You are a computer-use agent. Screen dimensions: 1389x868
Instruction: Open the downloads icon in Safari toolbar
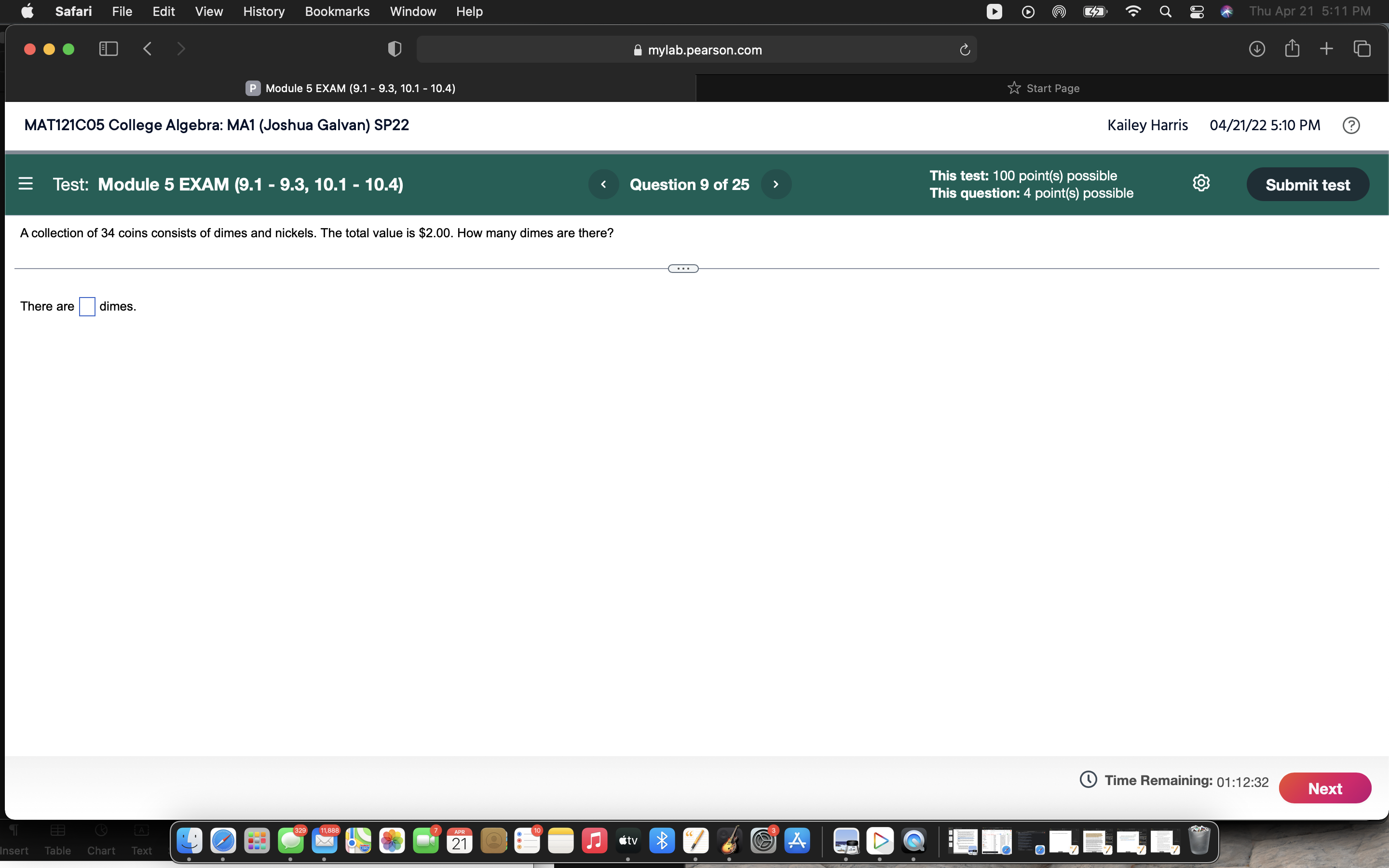[x=1257, y=49]
